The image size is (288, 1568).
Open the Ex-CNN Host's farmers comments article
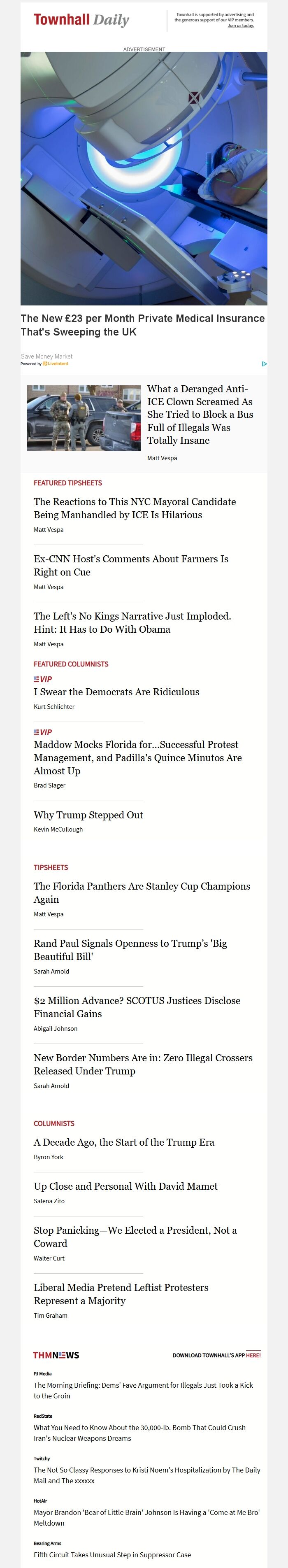[131, 566]
